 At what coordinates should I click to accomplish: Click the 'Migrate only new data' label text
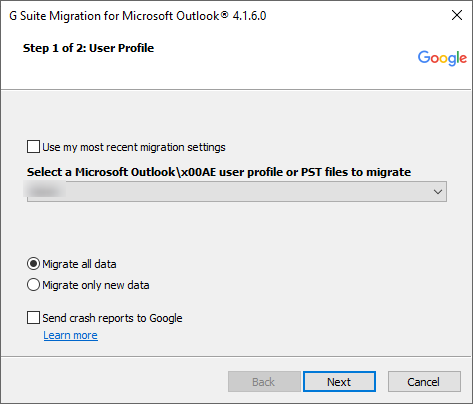tap(96, 285)
